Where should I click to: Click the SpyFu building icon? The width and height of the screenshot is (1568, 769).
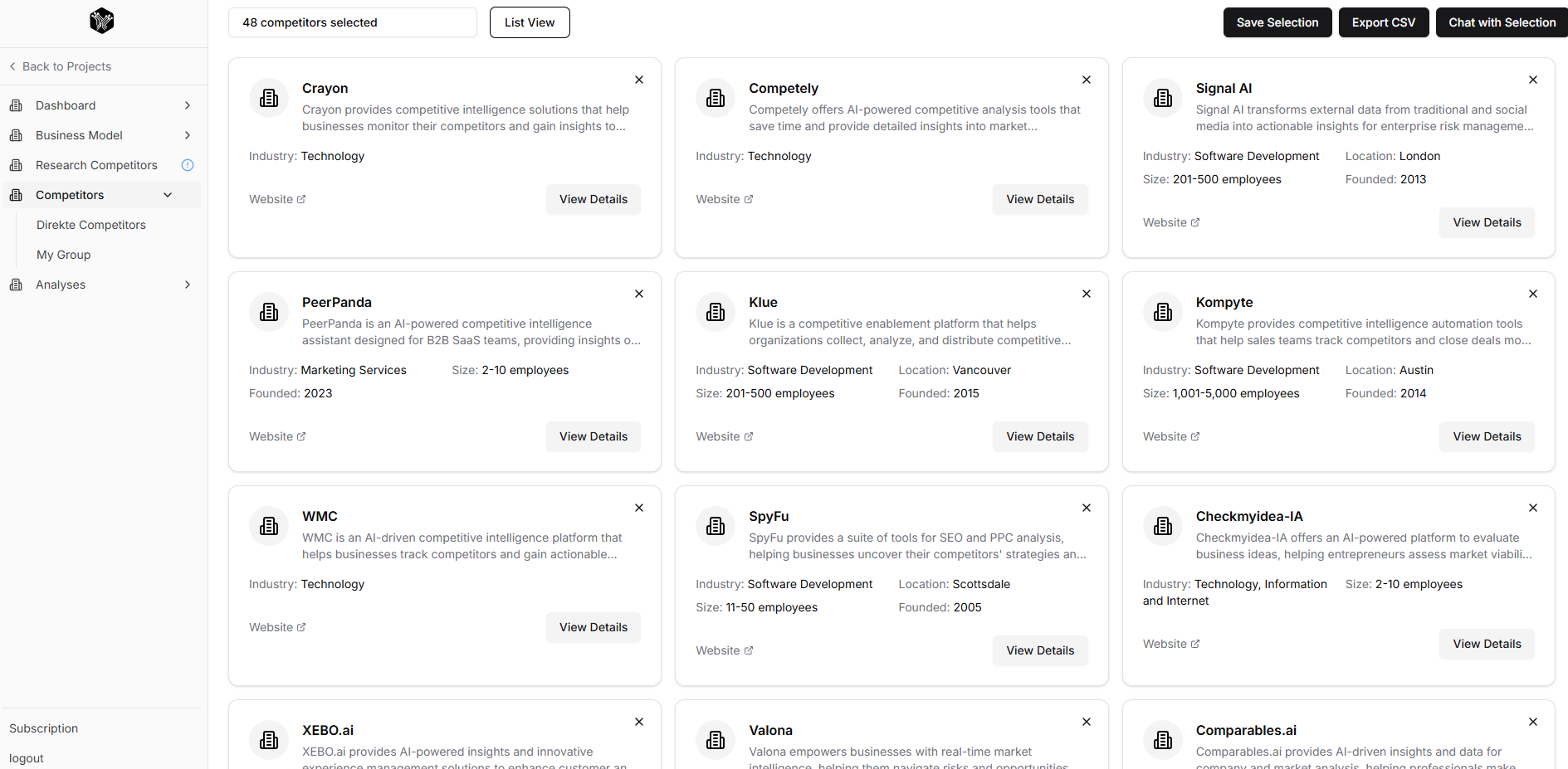click(x=716, y=526)
